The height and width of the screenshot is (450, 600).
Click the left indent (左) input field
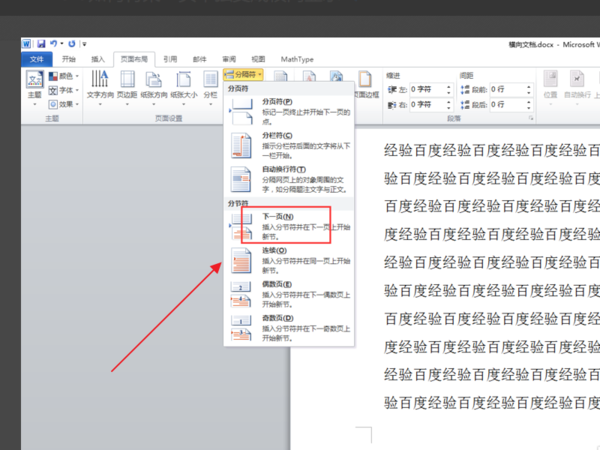(x=427, y=90)
